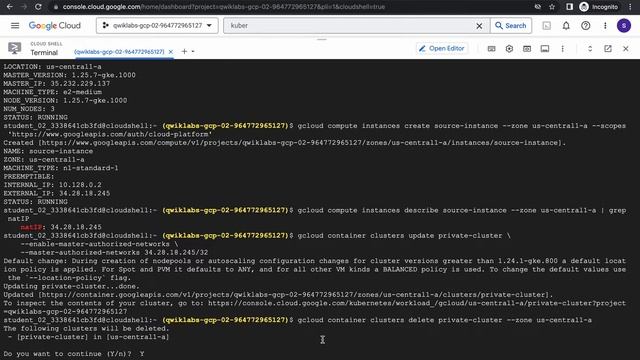
Task: Open the notifications bell
Action: (566, 26)
